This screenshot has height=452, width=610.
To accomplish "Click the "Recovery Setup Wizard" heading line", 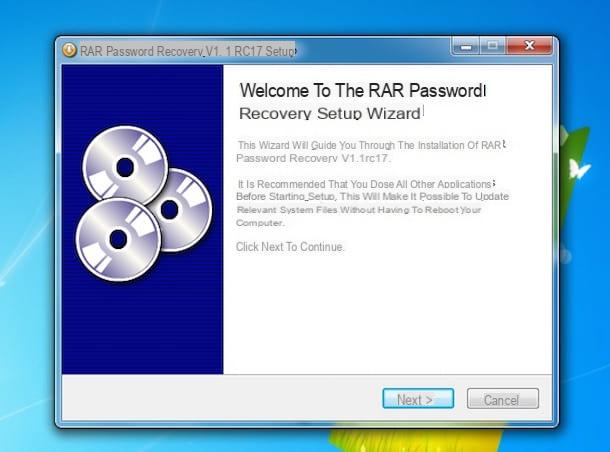I will coord(330,113).
